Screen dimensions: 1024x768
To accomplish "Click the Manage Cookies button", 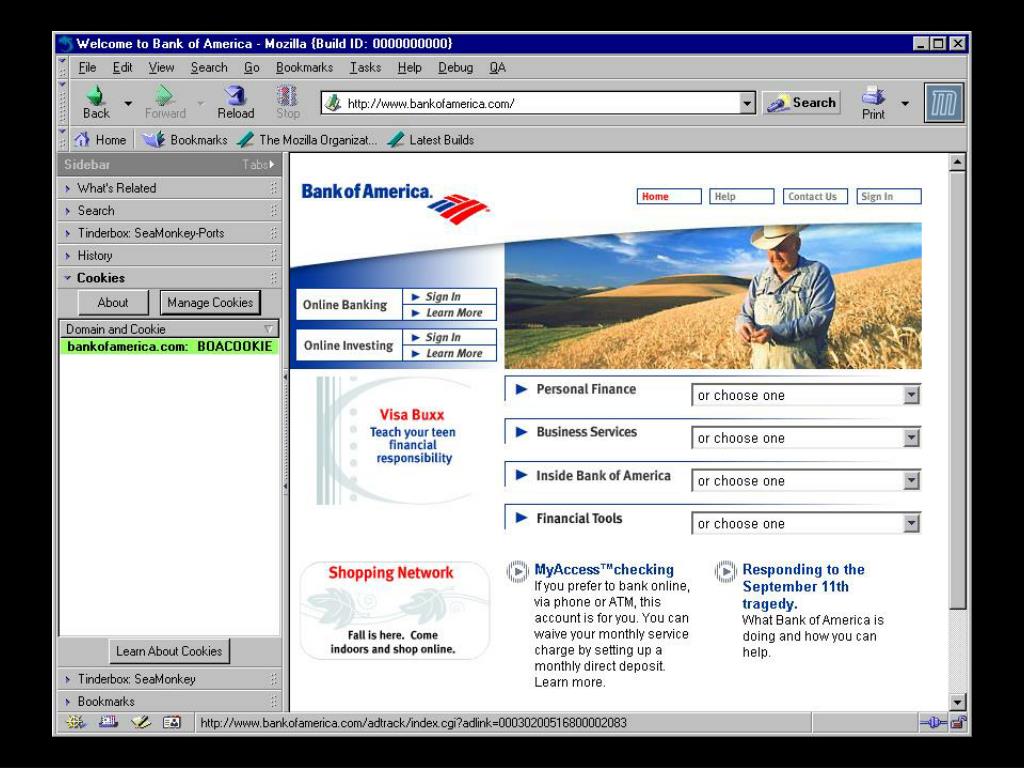I will (210, 303).
